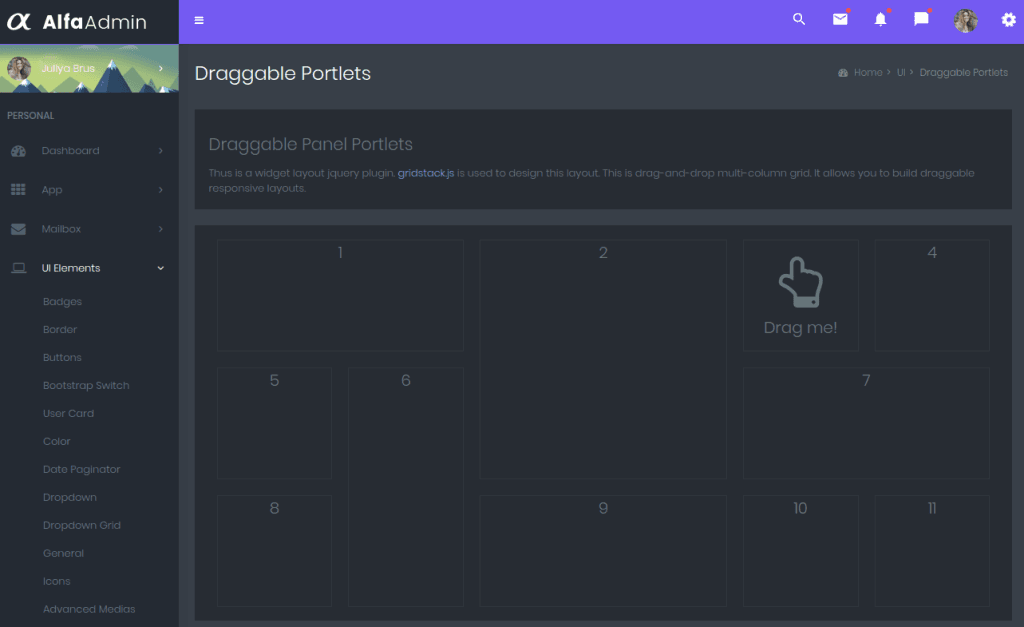Image resolution: width=1024 pixels, height=627 pixels.
Task: Expand the Dashboard menu chevron
Action: [161, 151]
